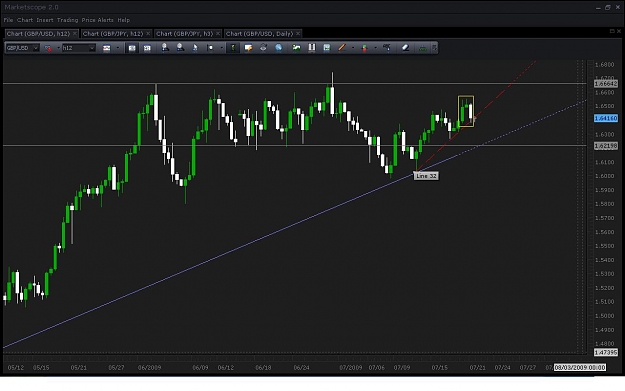Screen dimensions: 625x391
Task: Open the Help menu
Action: pyautogui.click(x=124, y=20)
